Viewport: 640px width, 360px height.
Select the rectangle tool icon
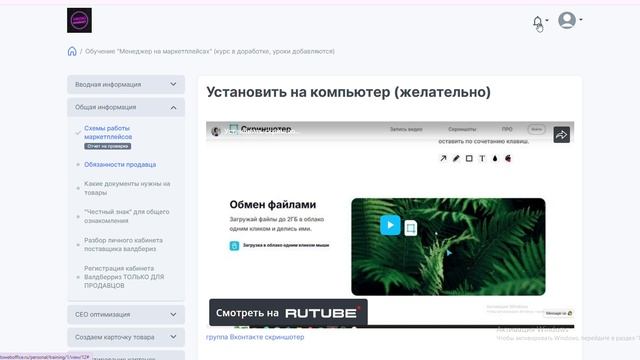point(469,158)
